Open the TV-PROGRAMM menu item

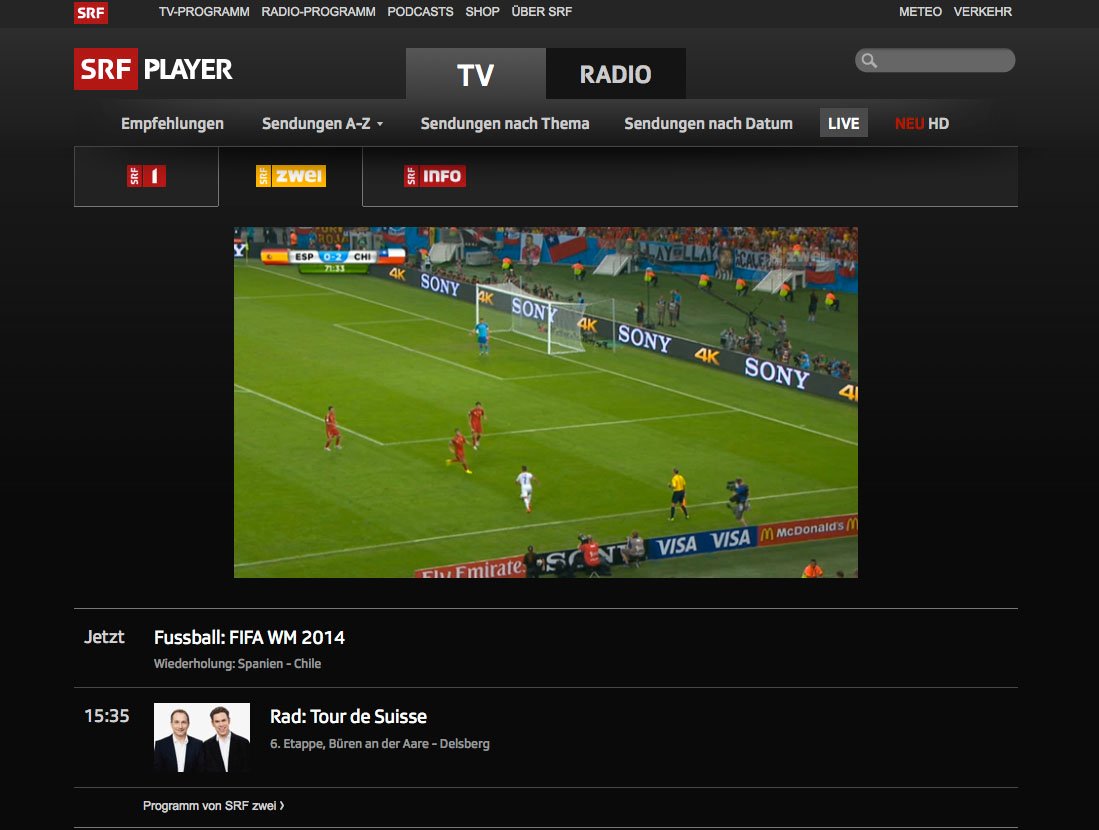[204, 12]
